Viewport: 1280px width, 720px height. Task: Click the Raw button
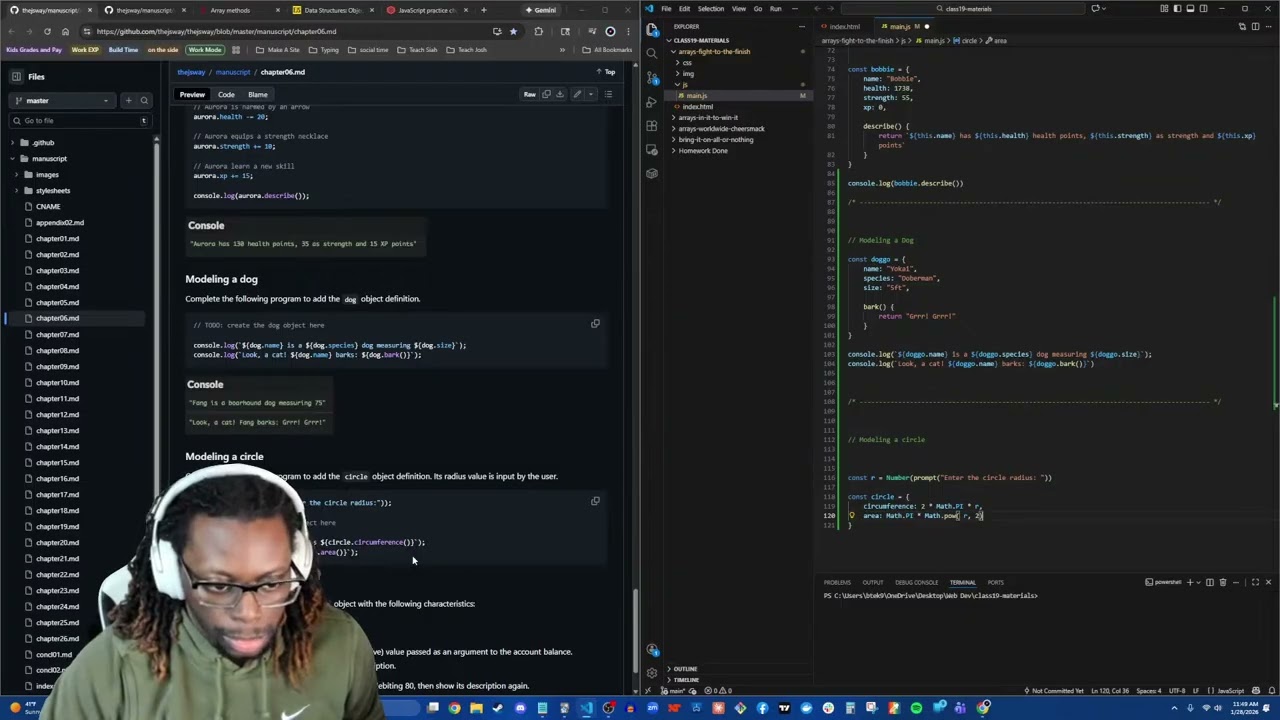529,94
